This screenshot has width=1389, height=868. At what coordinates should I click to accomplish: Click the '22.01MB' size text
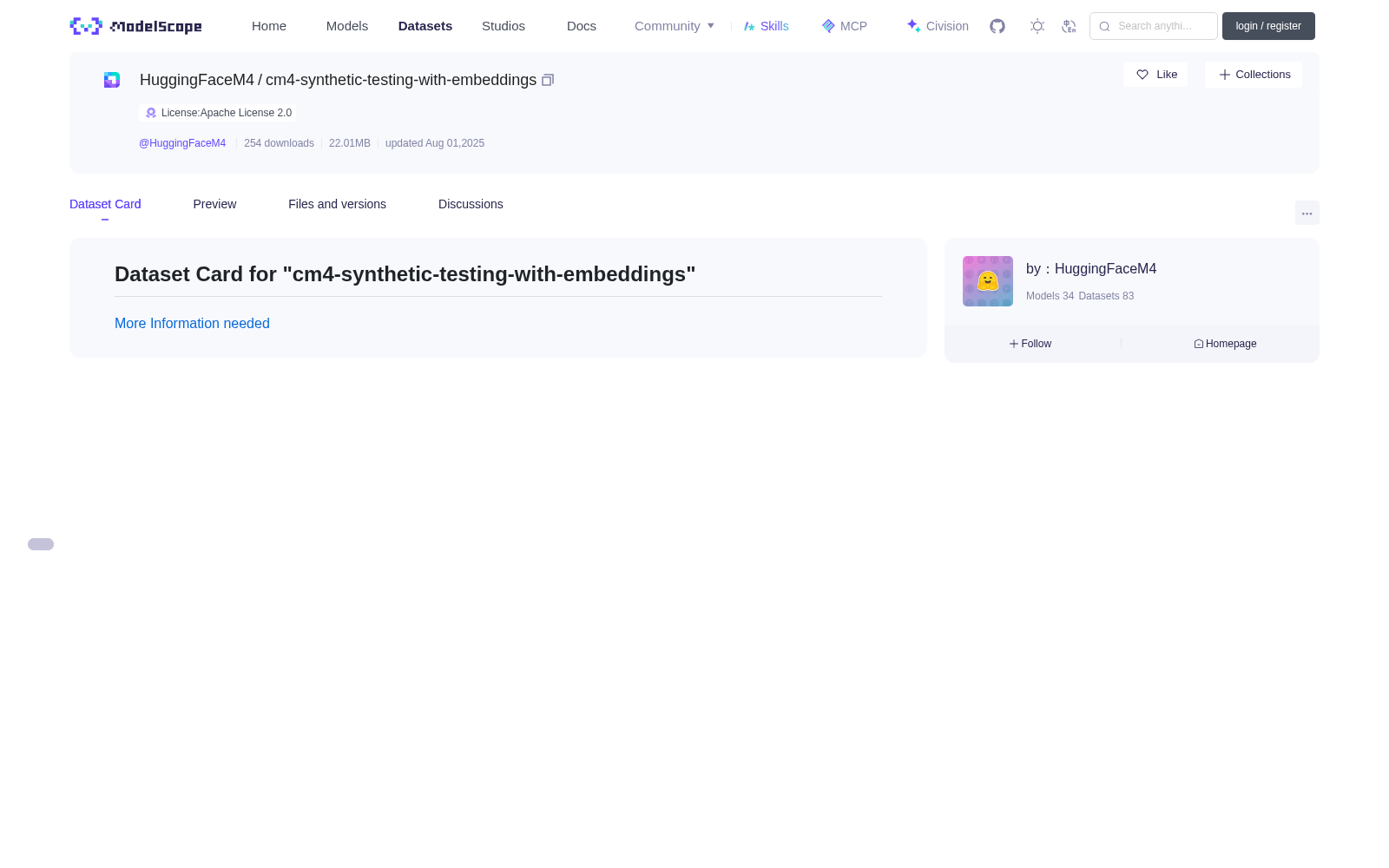coord(350,143)
